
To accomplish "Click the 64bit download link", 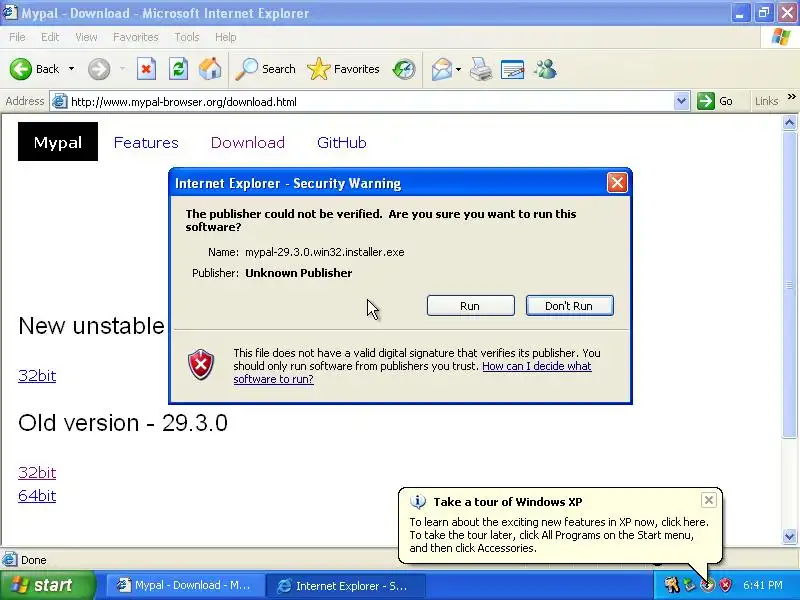I will [37, 495].
